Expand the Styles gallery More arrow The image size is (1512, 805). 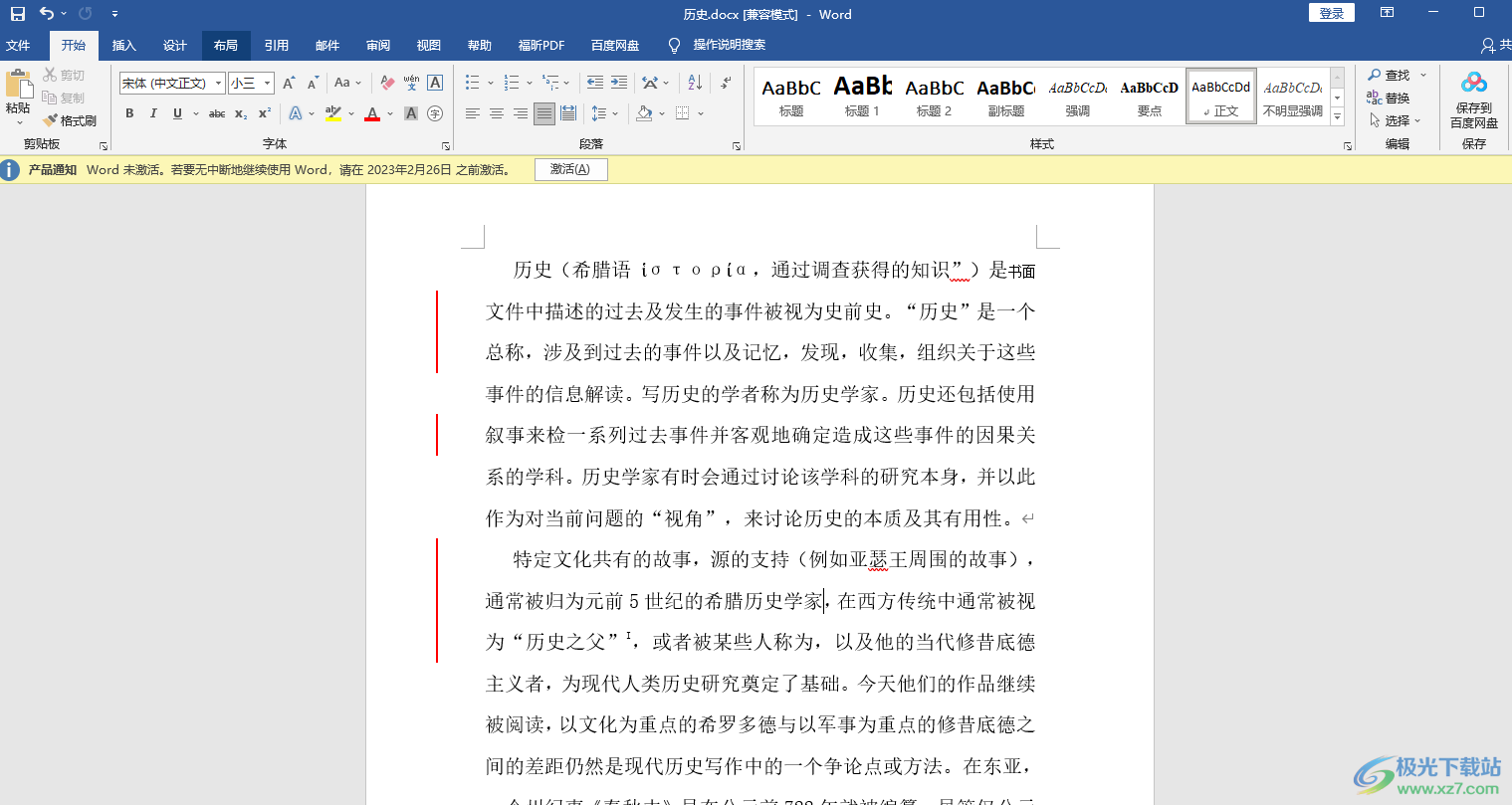click(x=1338, y=117)
